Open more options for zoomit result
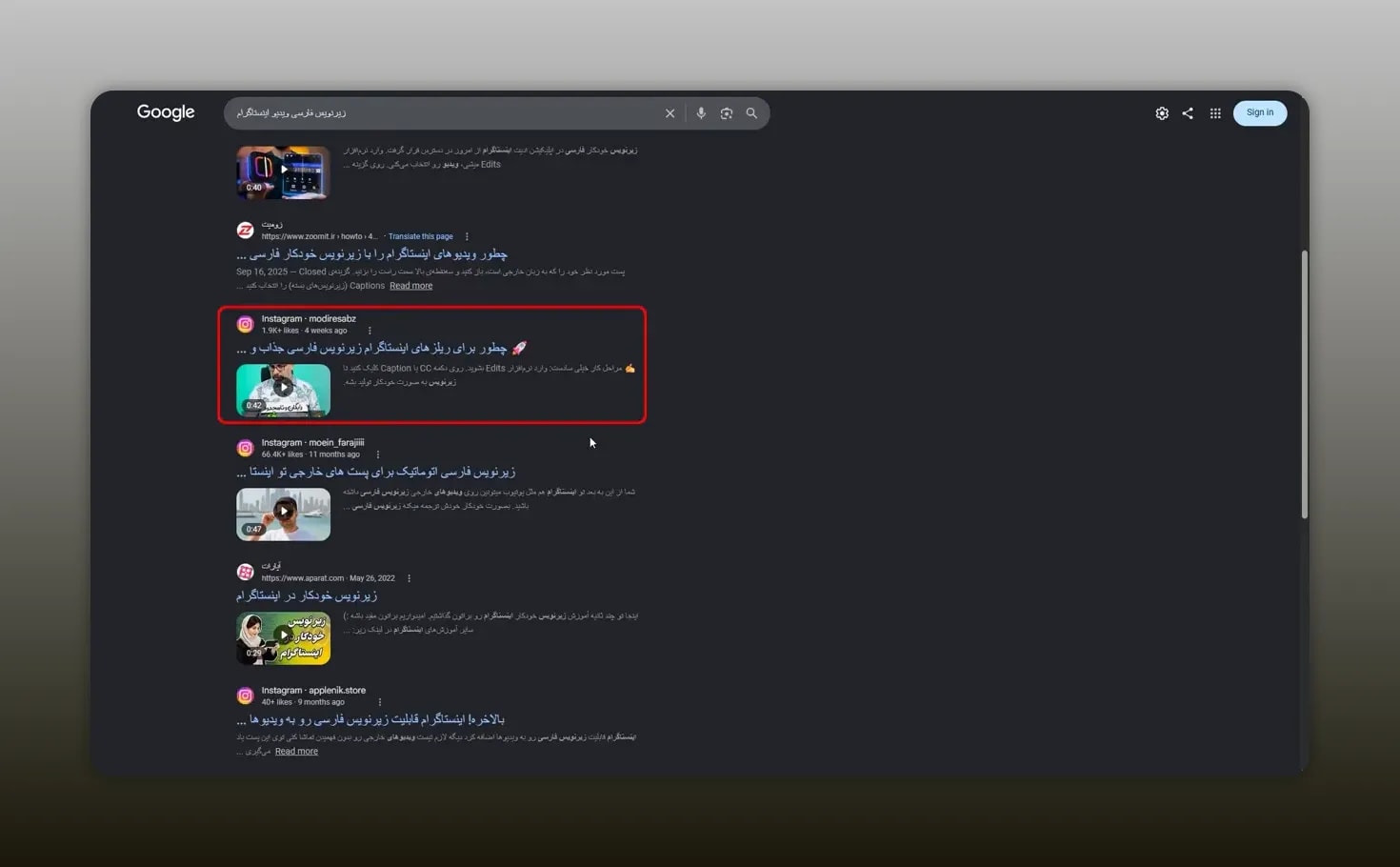Screen dimensions: 1400x867 (467, 236)
